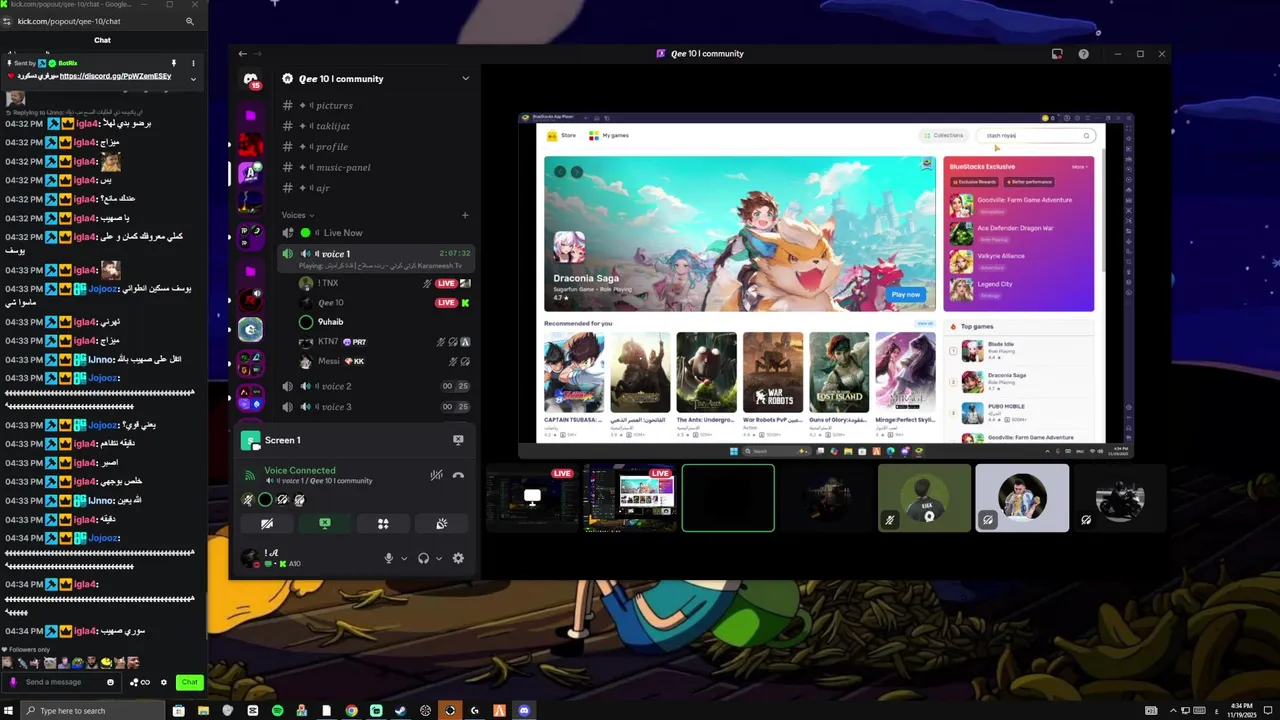Open Kick channel points icon
The height and width of the screenshot is (720, 1280).
click(139, 682)
